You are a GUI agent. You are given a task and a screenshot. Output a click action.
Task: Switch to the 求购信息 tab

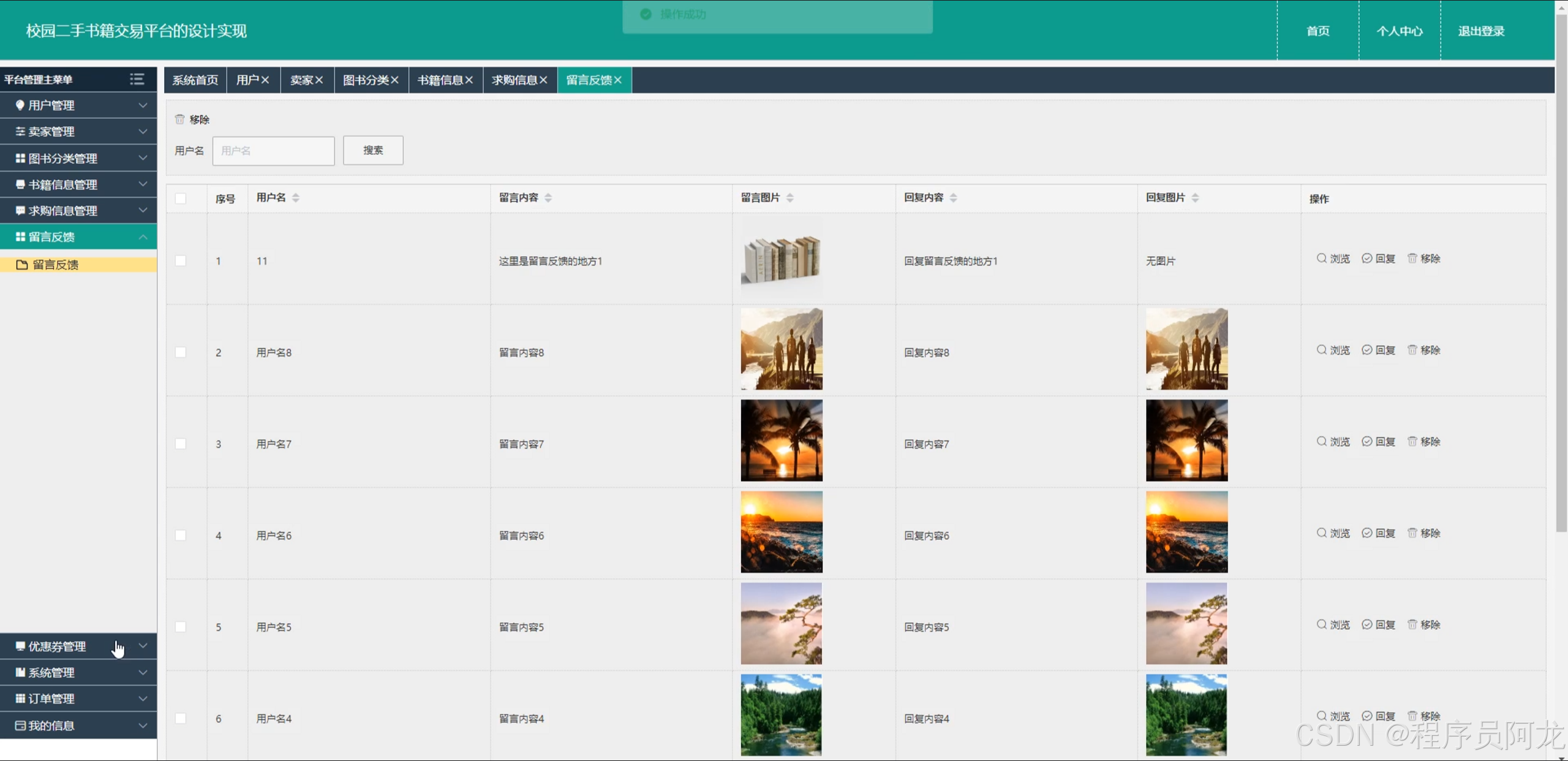point(514,80)
